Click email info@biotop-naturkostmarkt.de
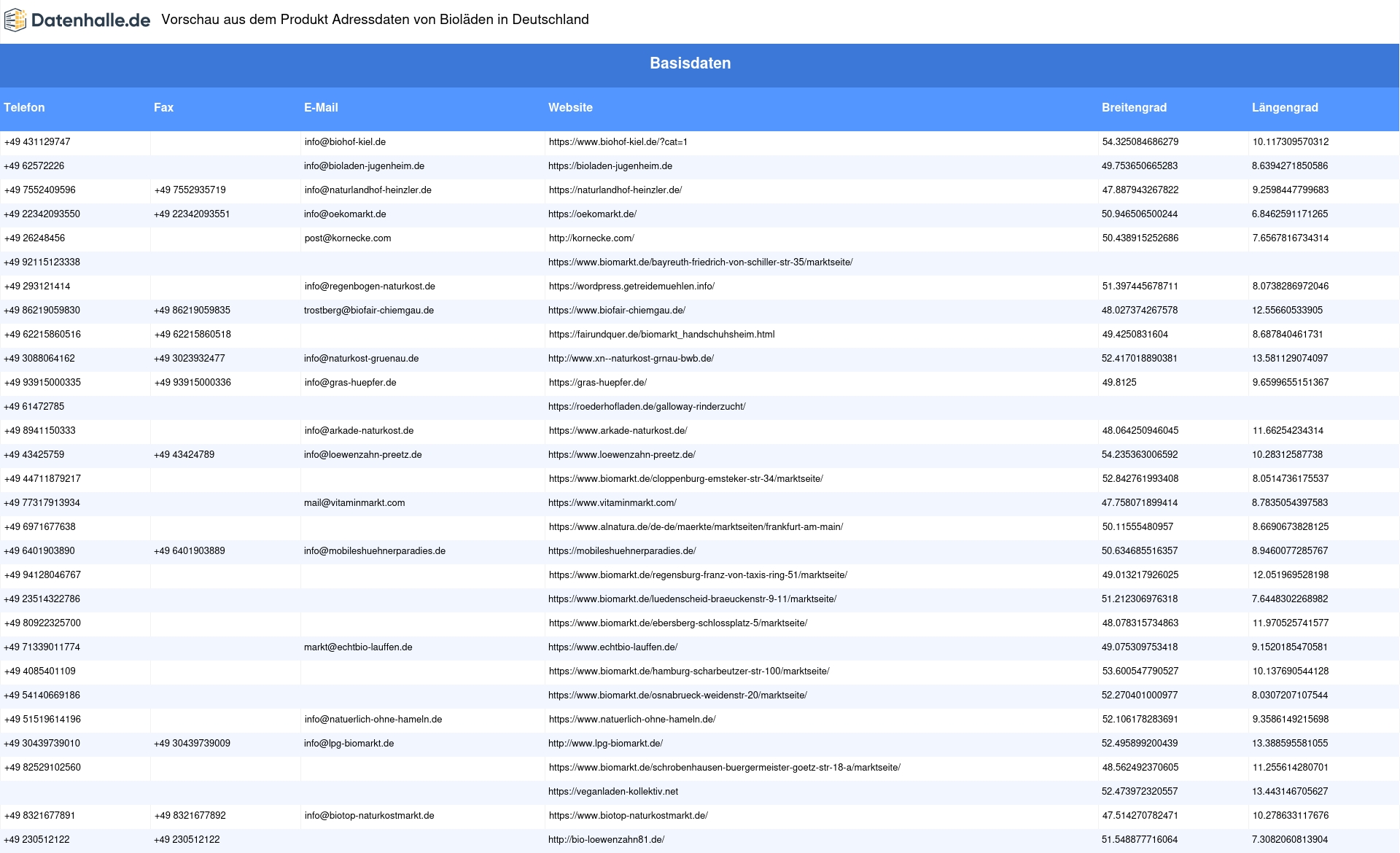The image size is (1400, 853). [369, 816]
